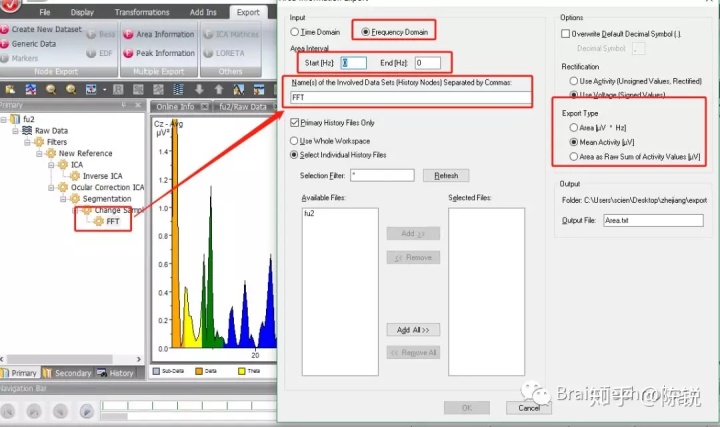The width and height of the screenshot is (720, 427).
Task: Click the clipboard paste toolbar icon
Action: [10, 89]
